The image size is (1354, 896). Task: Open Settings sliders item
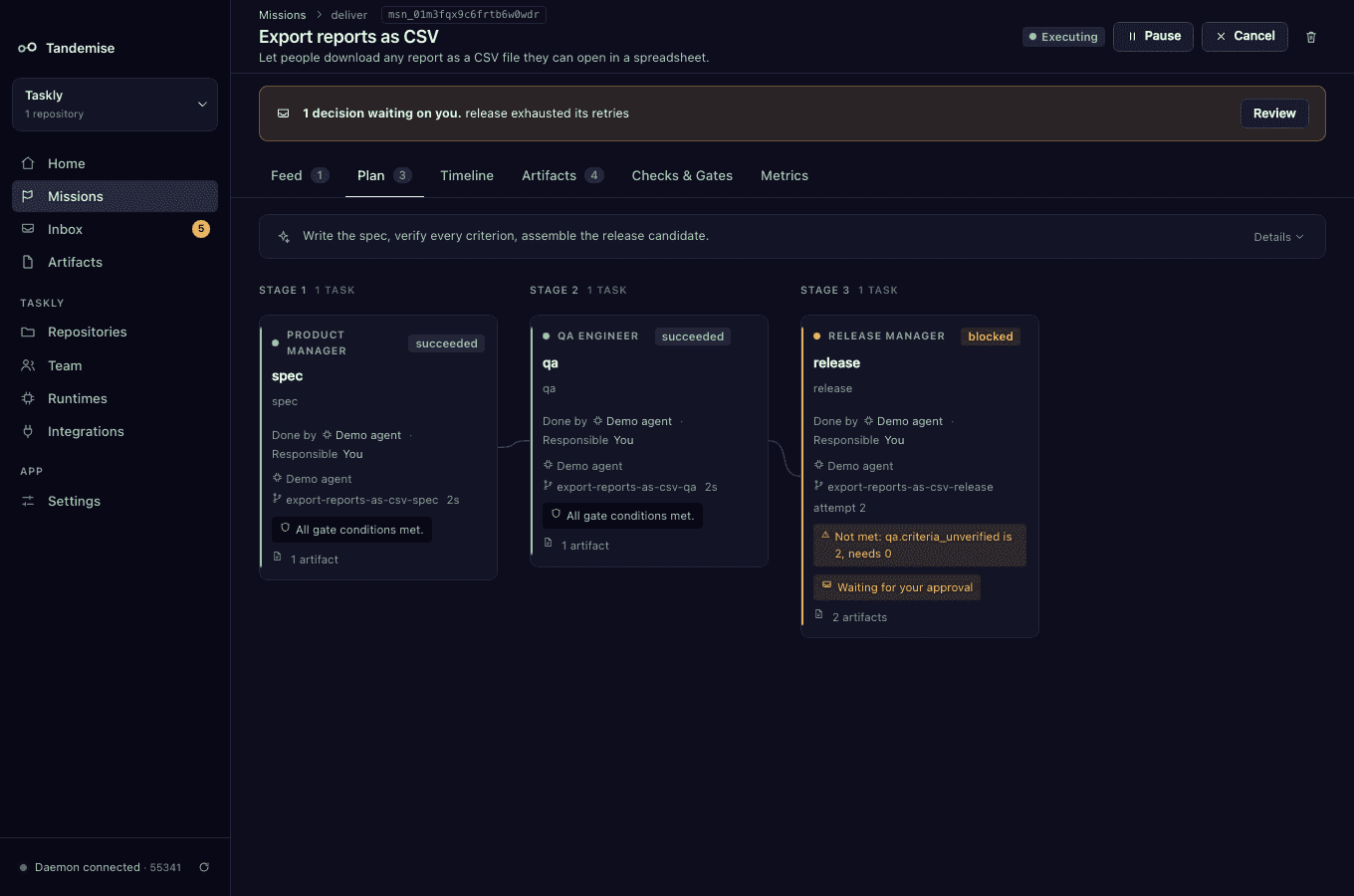(114, 501)
